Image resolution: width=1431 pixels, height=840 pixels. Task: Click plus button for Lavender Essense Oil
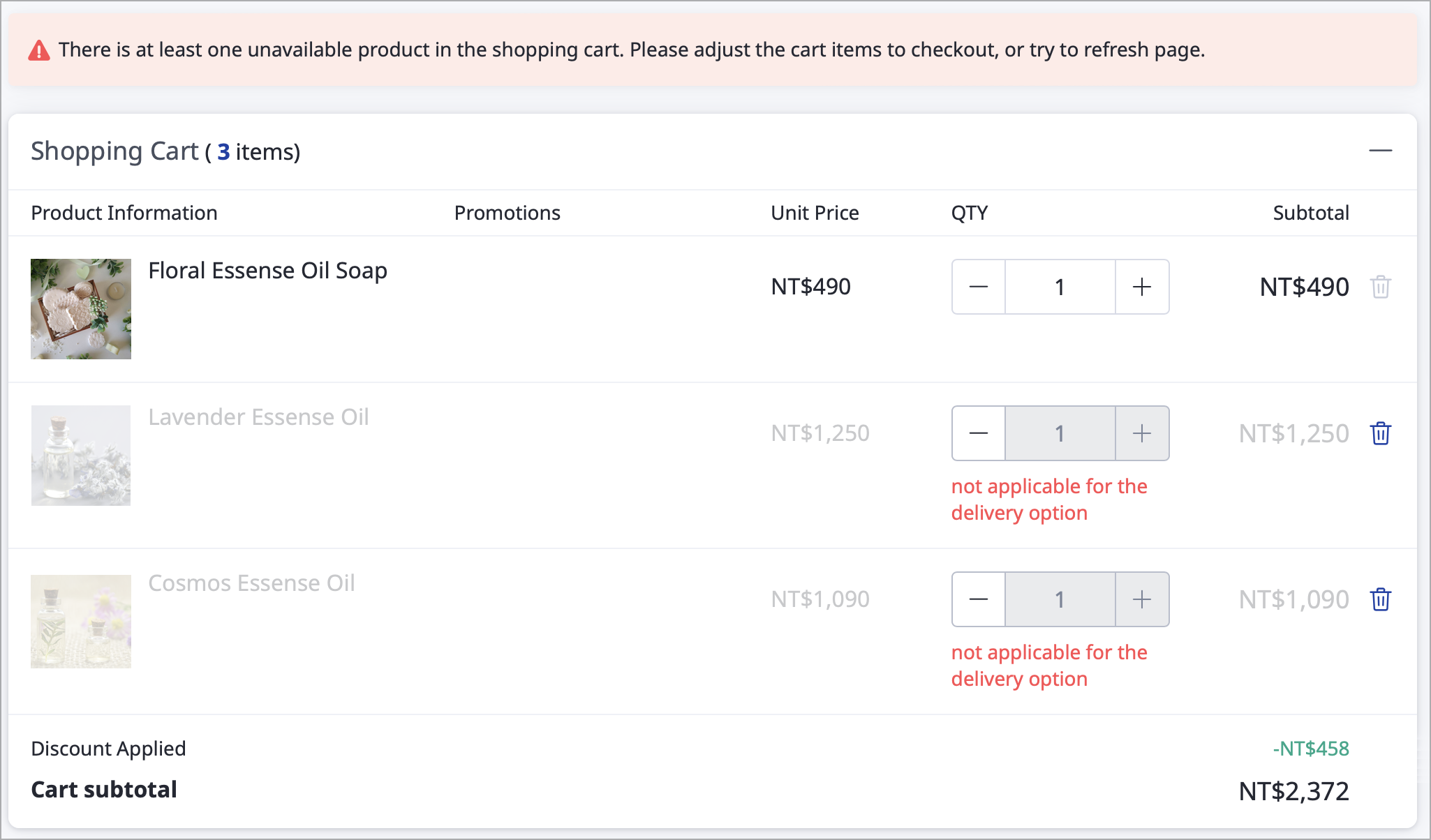[1142, 433]
